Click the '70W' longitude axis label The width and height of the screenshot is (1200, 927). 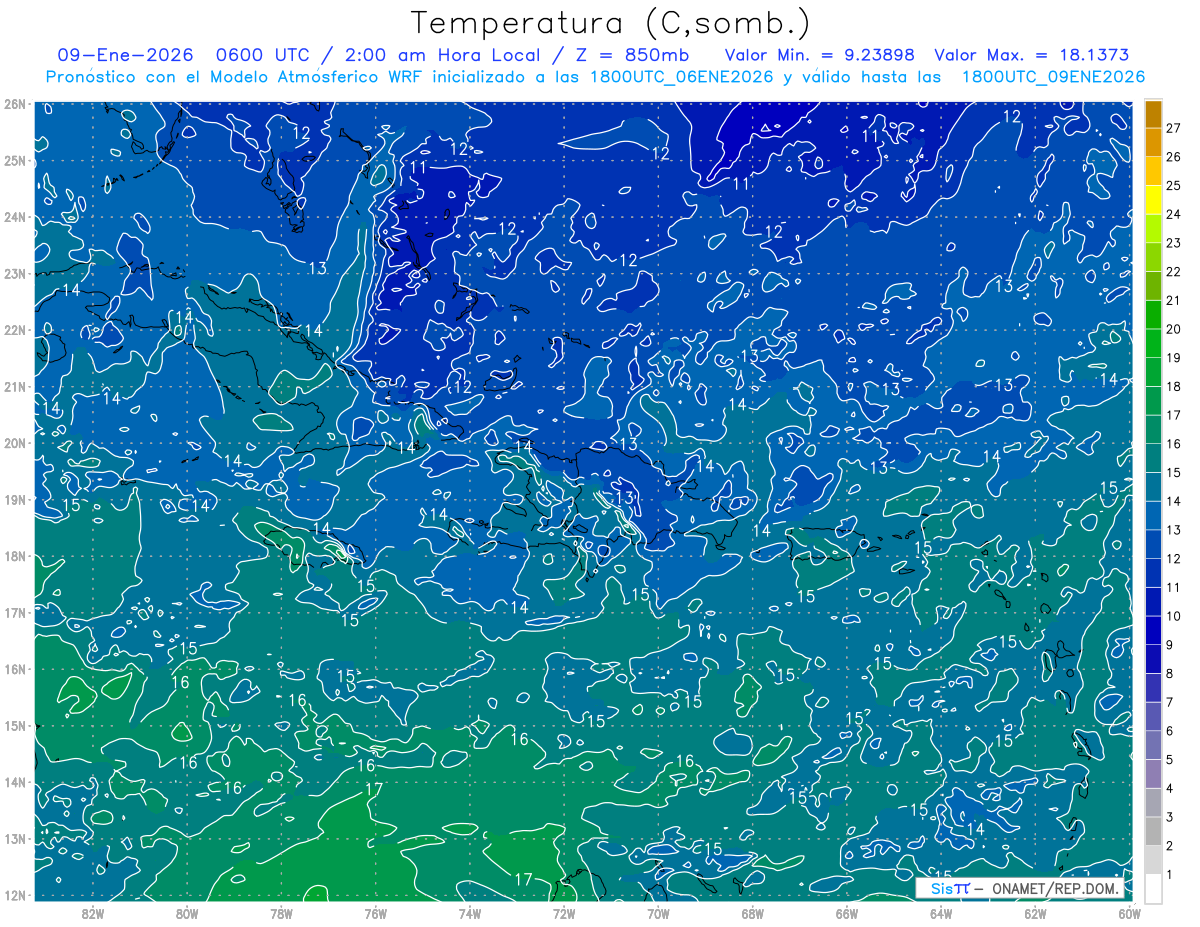[x=658, y=912]
